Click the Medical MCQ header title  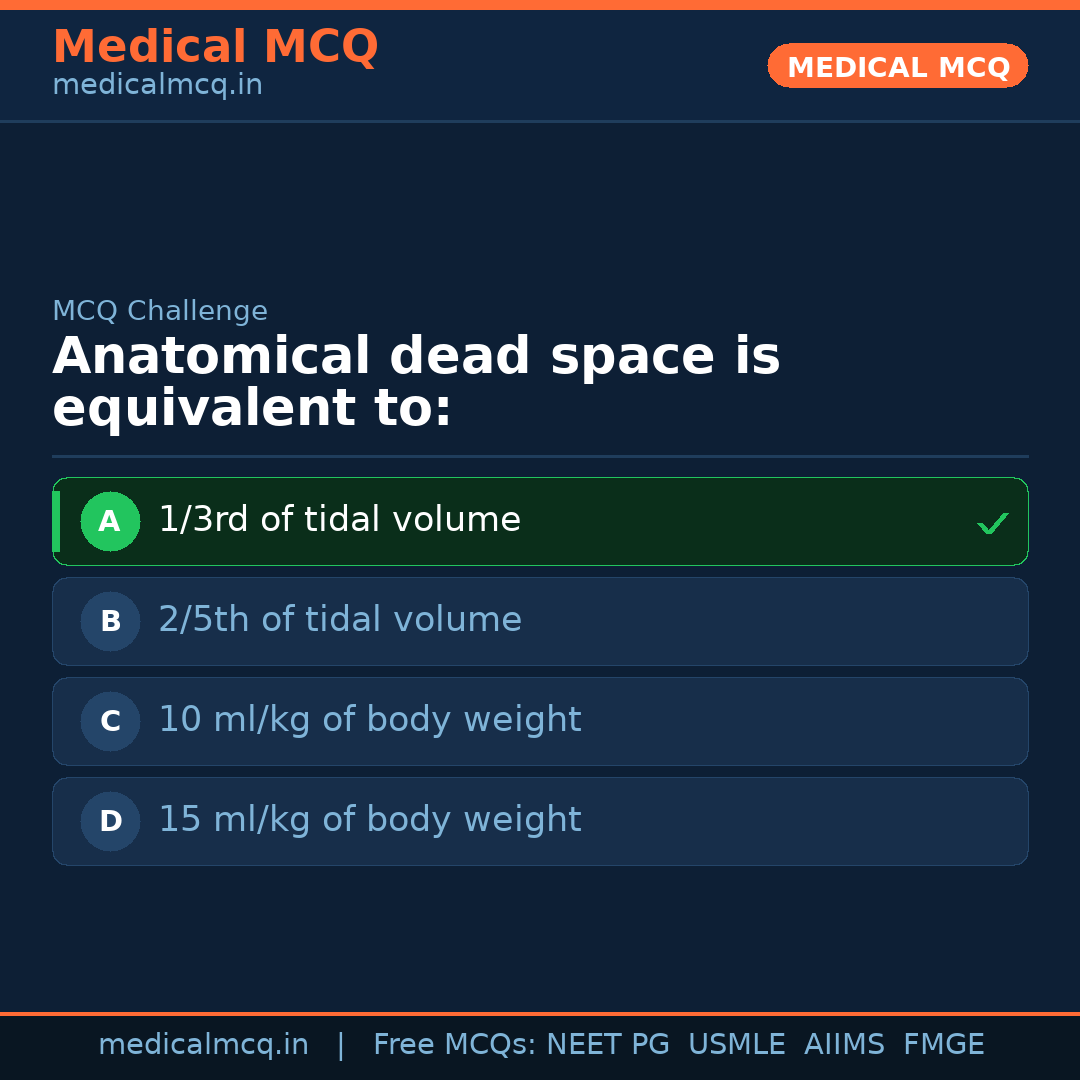(215, 47)
